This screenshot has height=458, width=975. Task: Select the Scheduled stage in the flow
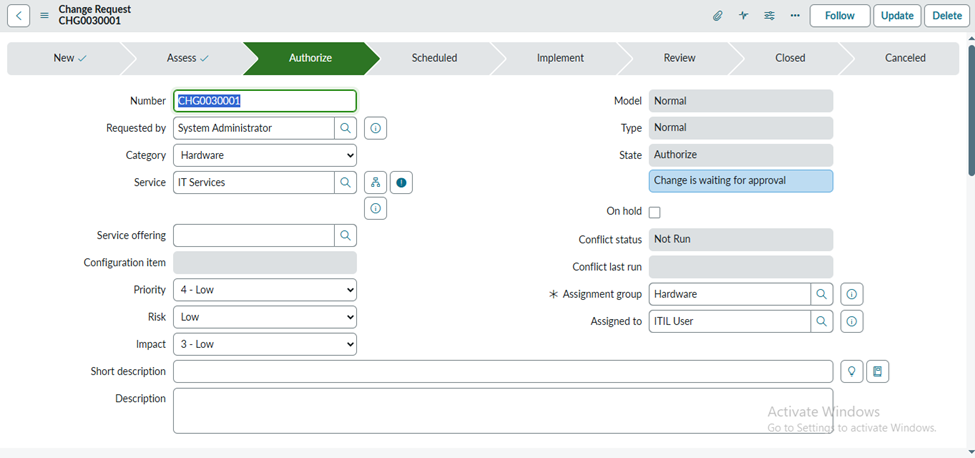434,58
